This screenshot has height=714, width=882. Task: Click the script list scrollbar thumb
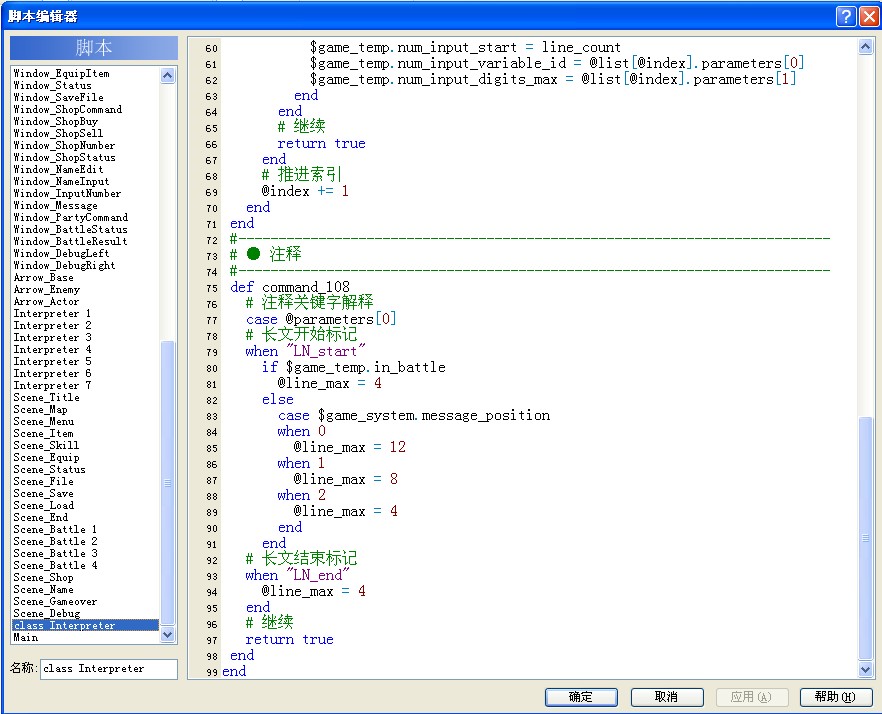tap(168, 483)
